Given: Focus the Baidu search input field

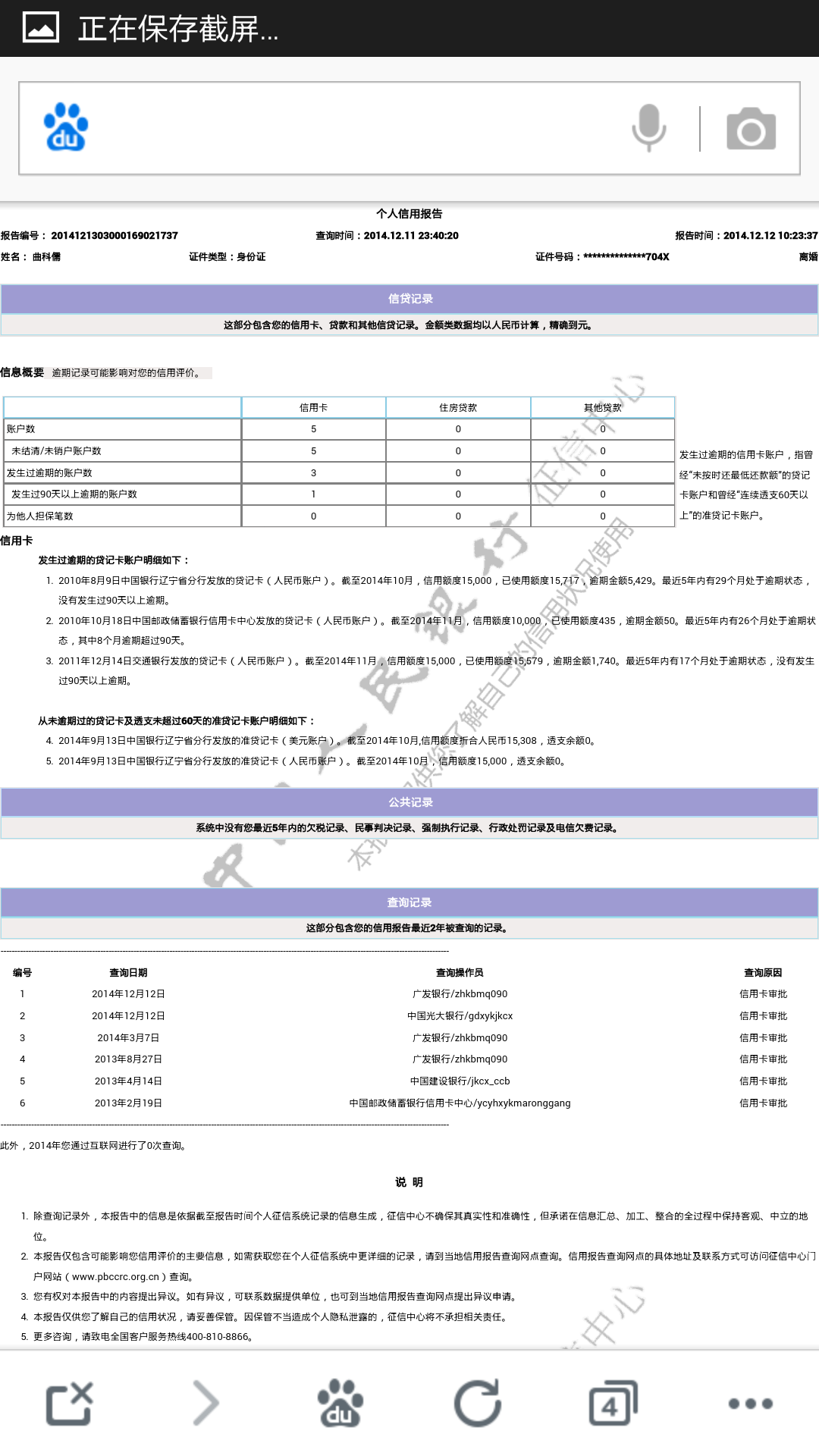Looking at the screenshot, I should click(409, 128).
